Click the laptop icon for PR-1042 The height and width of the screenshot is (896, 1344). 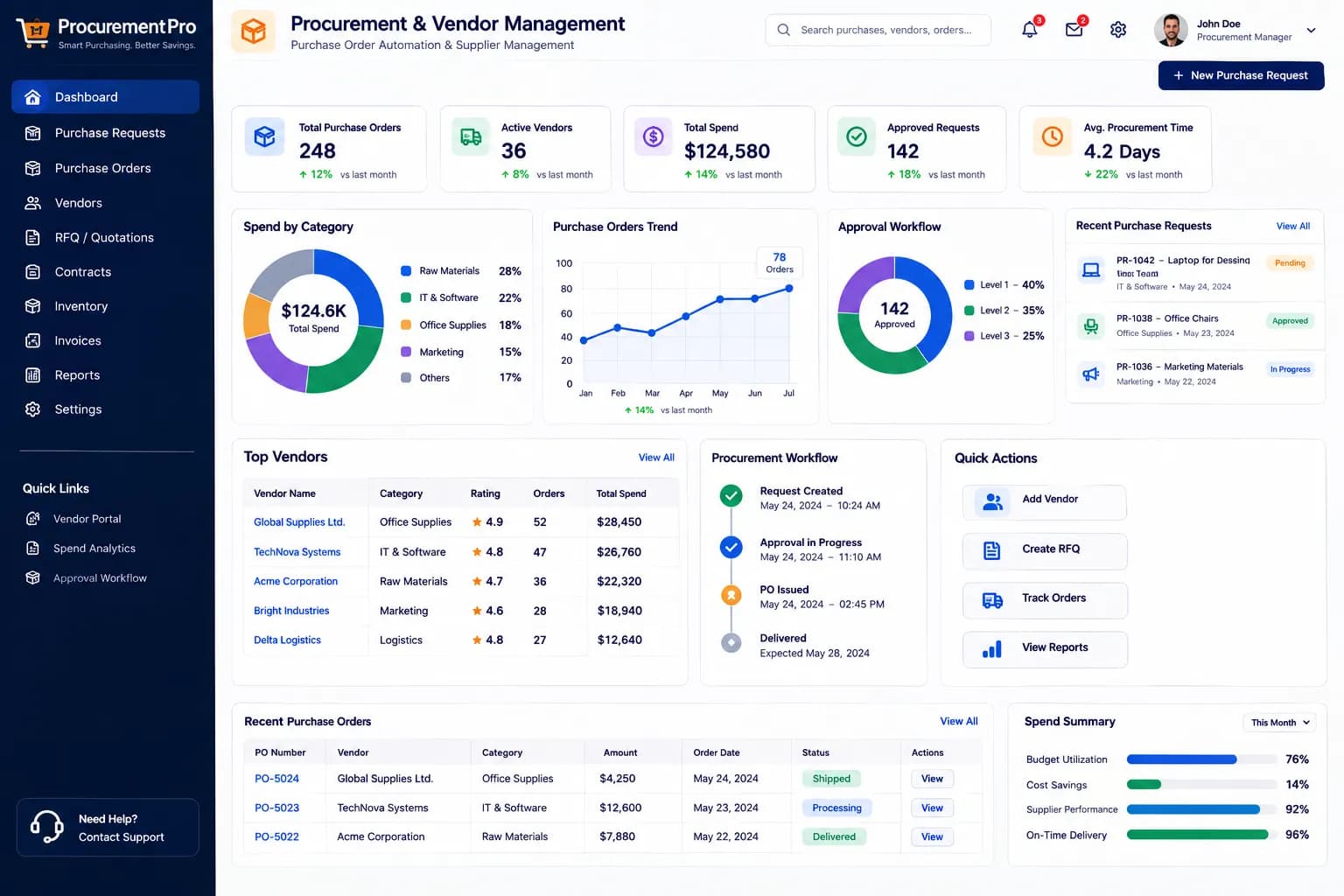click(x=1091, y=270)
